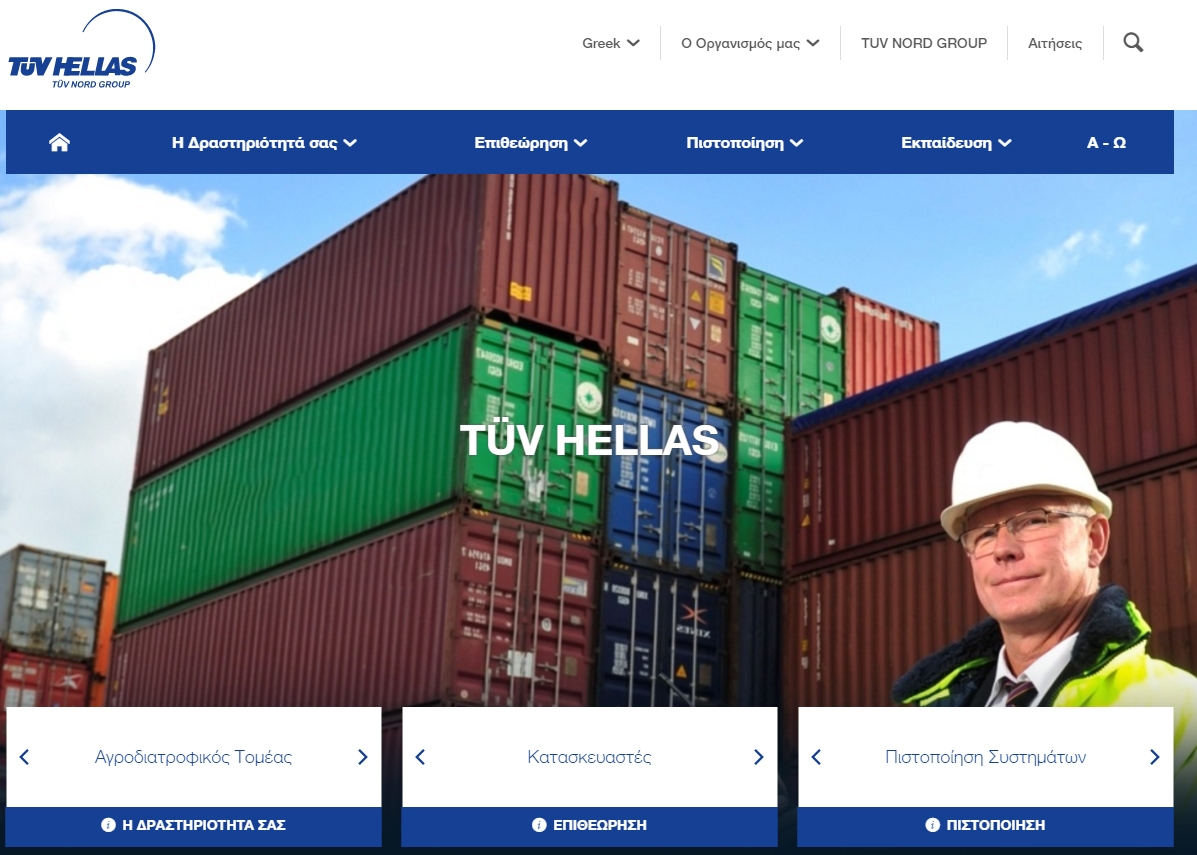Open the search magnifier icon
1197x855 pixels.
[1133, 43]
